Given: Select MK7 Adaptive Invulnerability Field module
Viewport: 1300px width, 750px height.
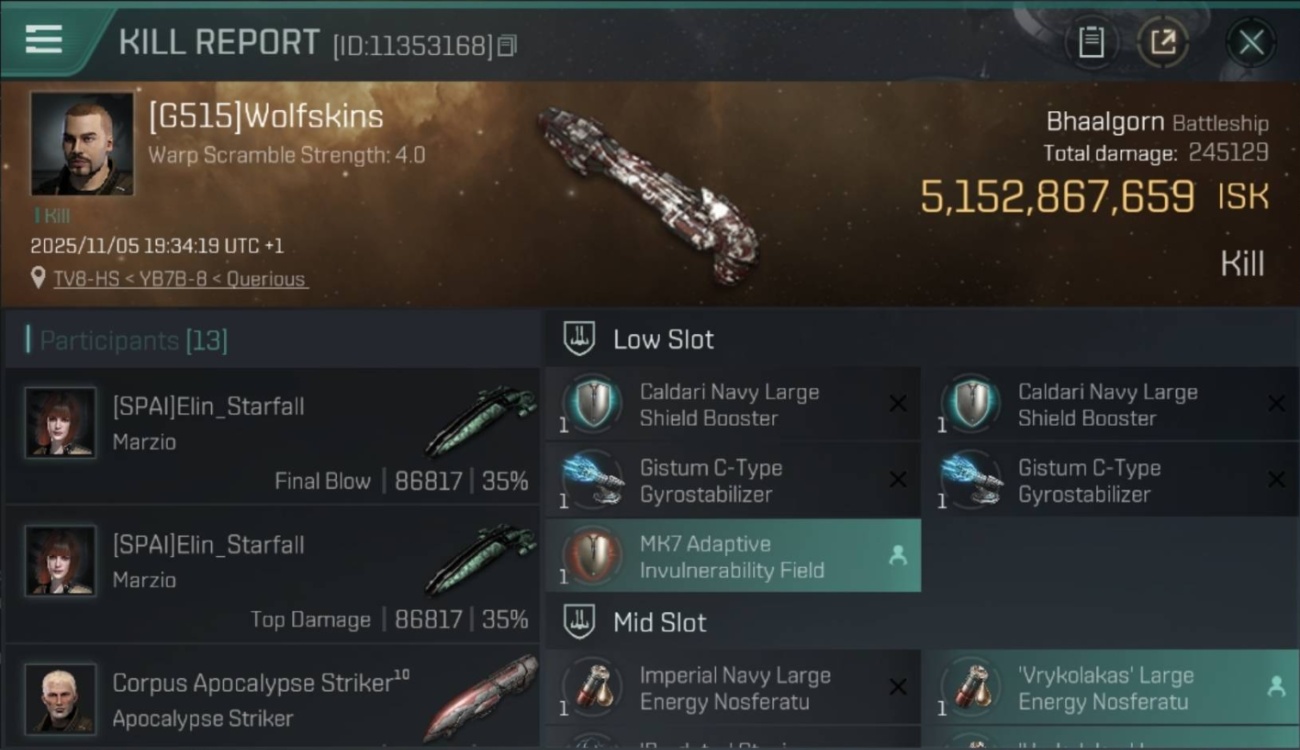Looking at the screenshot, I should tap(731, 557).
